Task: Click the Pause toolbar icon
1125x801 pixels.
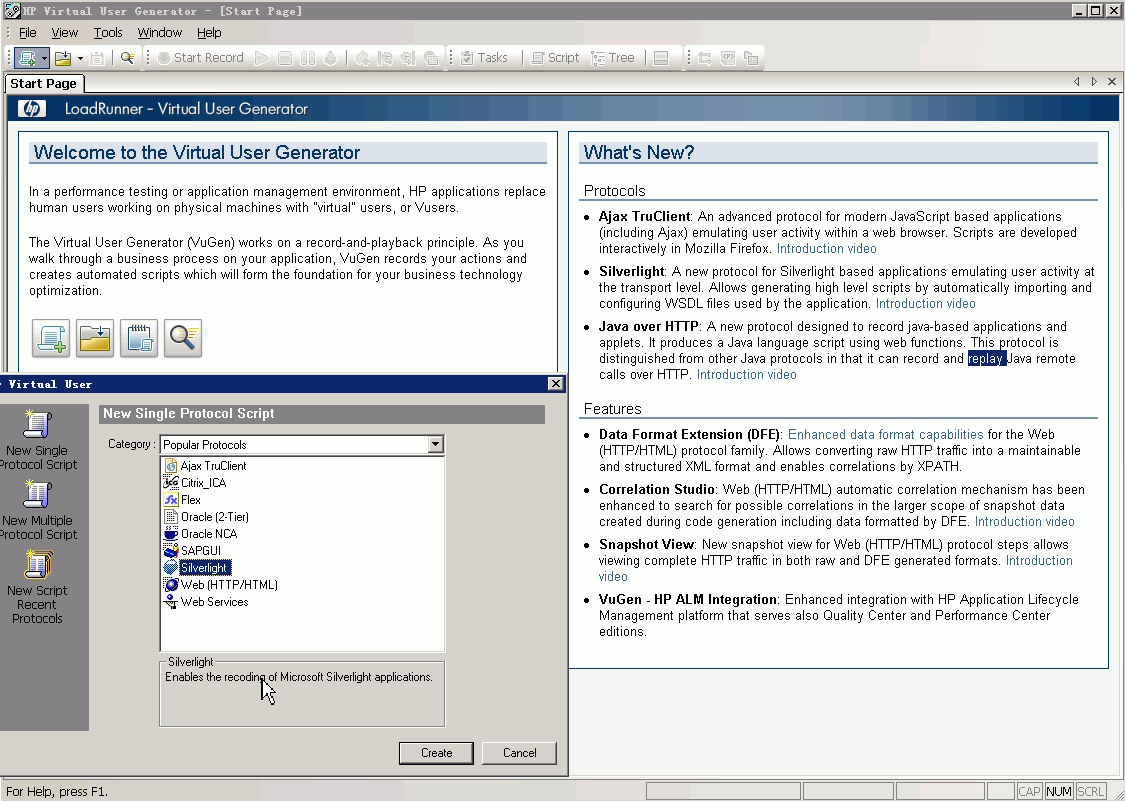Action: point(308,58)
